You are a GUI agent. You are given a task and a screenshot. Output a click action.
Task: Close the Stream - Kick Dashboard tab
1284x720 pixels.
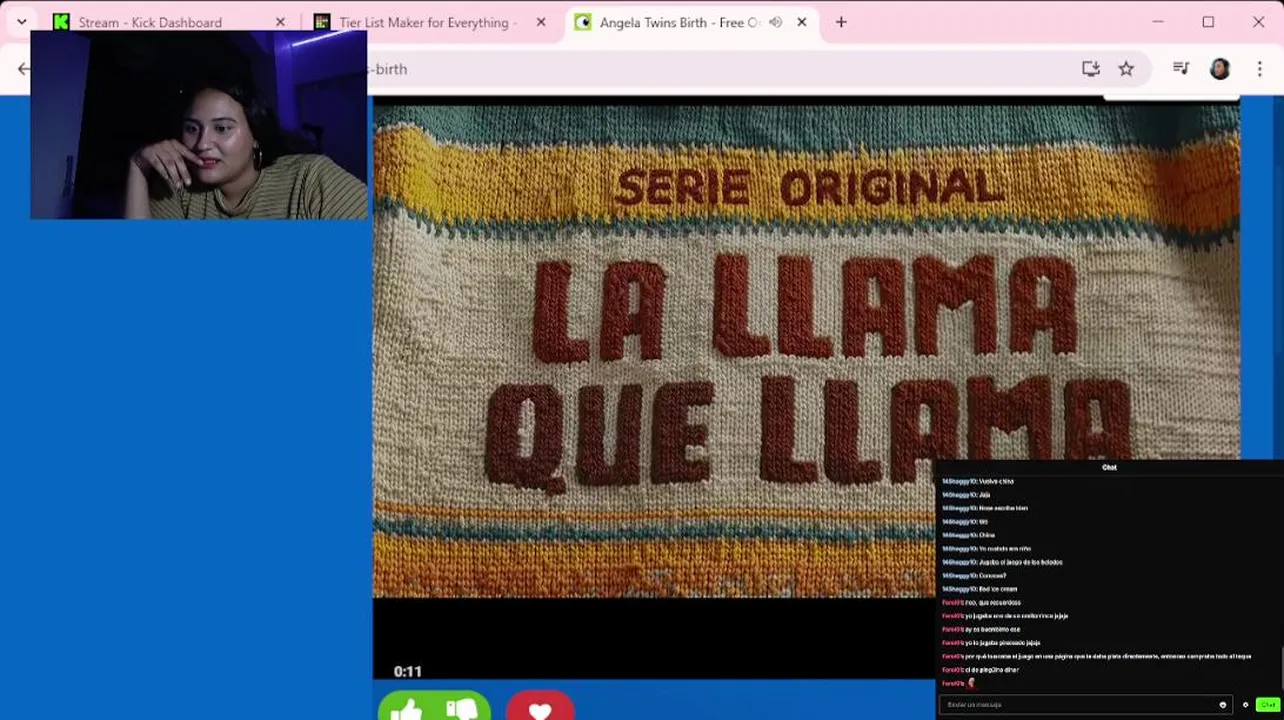(x=280, y=22)
